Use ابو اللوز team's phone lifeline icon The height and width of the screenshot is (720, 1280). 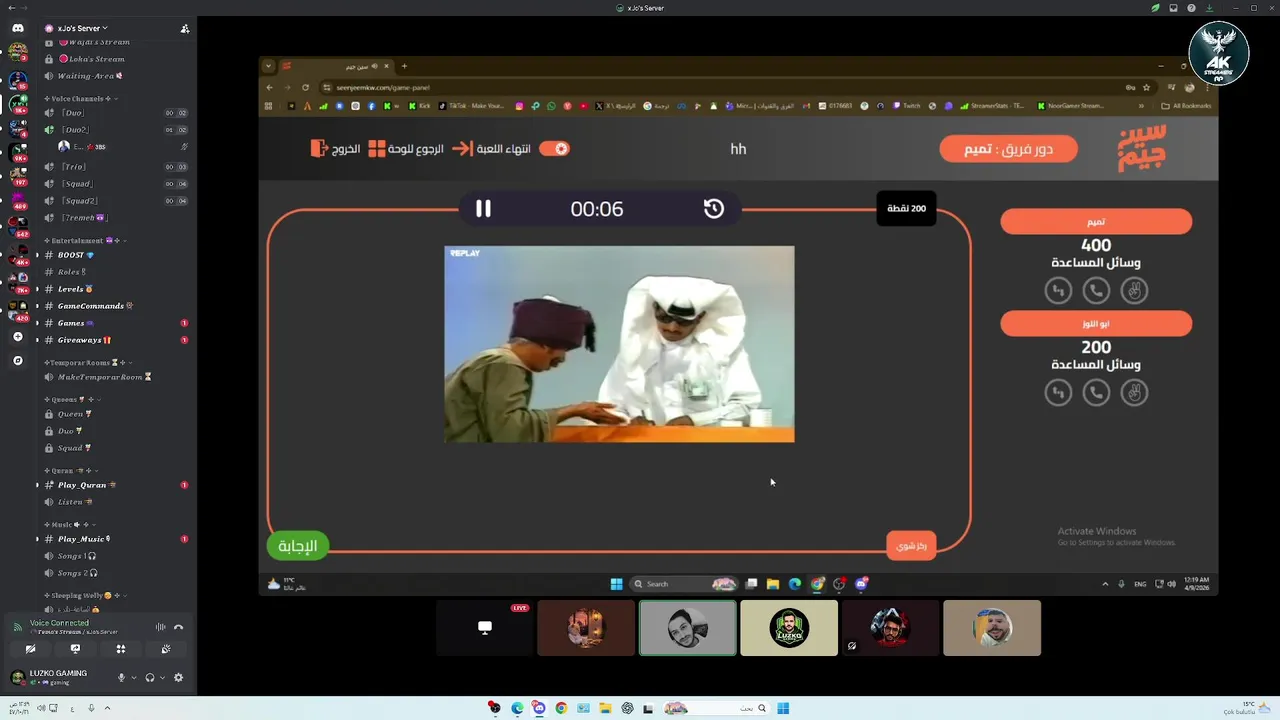pyautogui.click(x=1096, y=392)
